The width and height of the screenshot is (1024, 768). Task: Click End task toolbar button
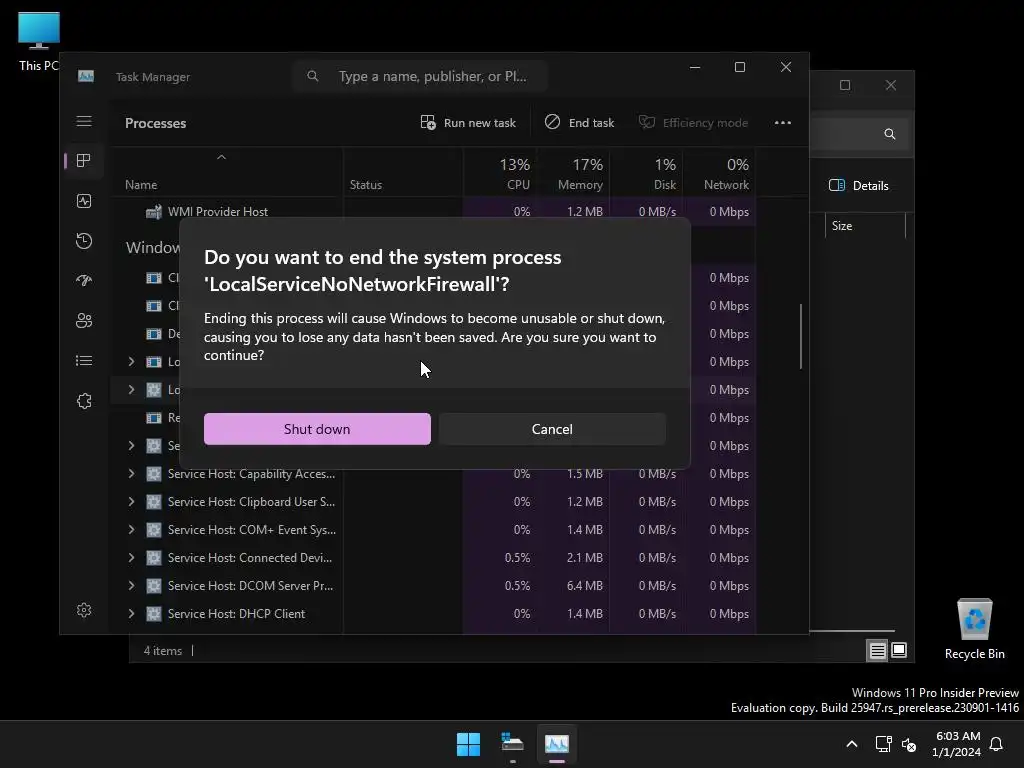(x=579, y=123)
